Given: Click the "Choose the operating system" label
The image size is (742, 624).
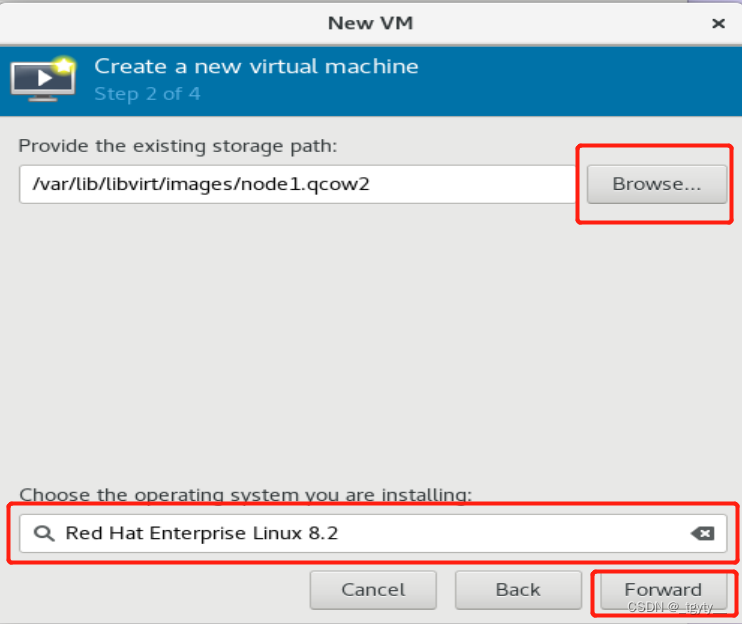Looking at the screenshot, I should 245,494.
